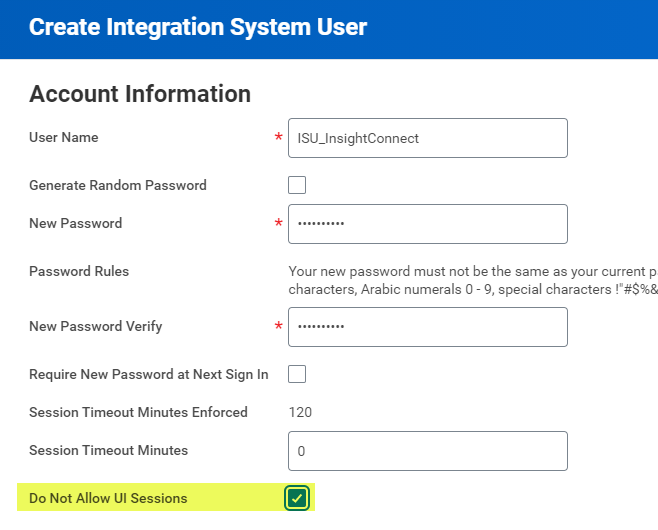Click the Password Rules label
Image resolution: width=658 pixels, height=530 pixels.
pyautogui.click(x=79, y=271)
